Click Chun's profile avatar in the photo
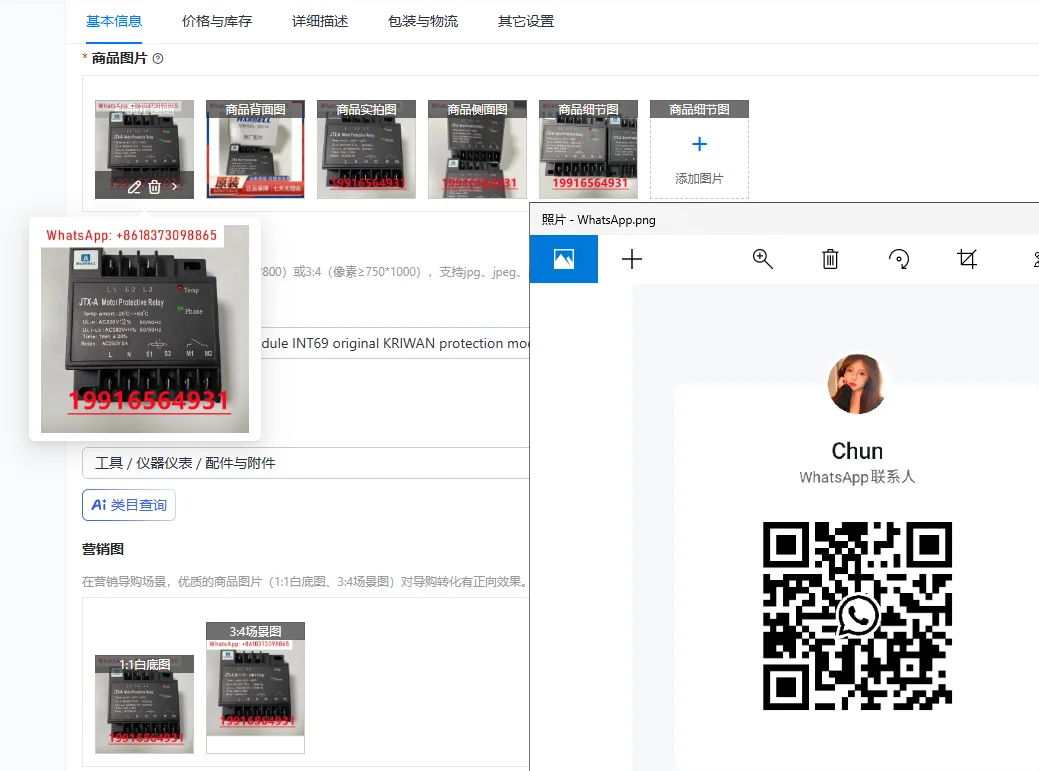 point(857,384)
